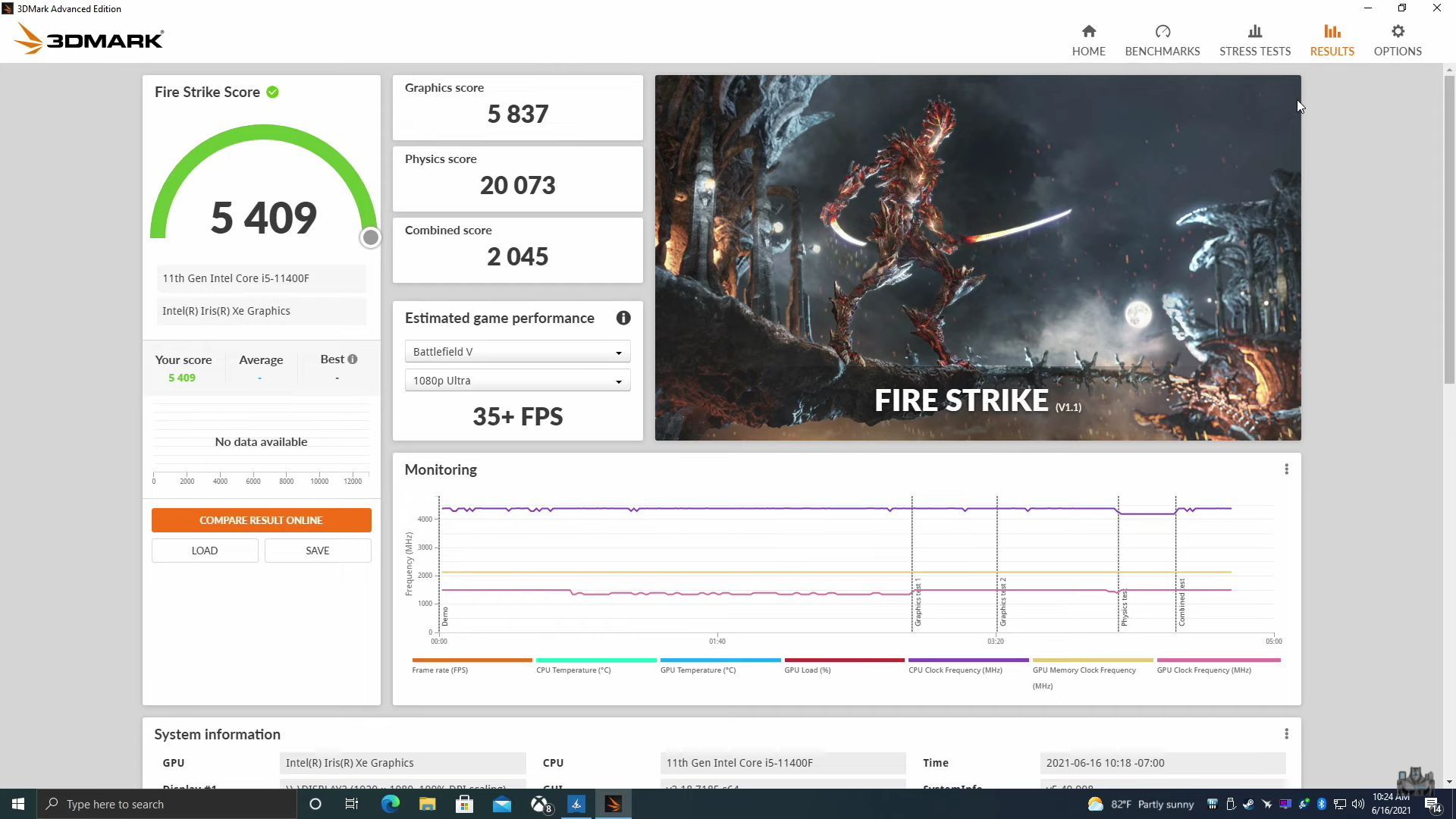Click the score gauge end knob
Viewport: 1456px width, 819px height.
pyautogui.click(x=370, y=237)
